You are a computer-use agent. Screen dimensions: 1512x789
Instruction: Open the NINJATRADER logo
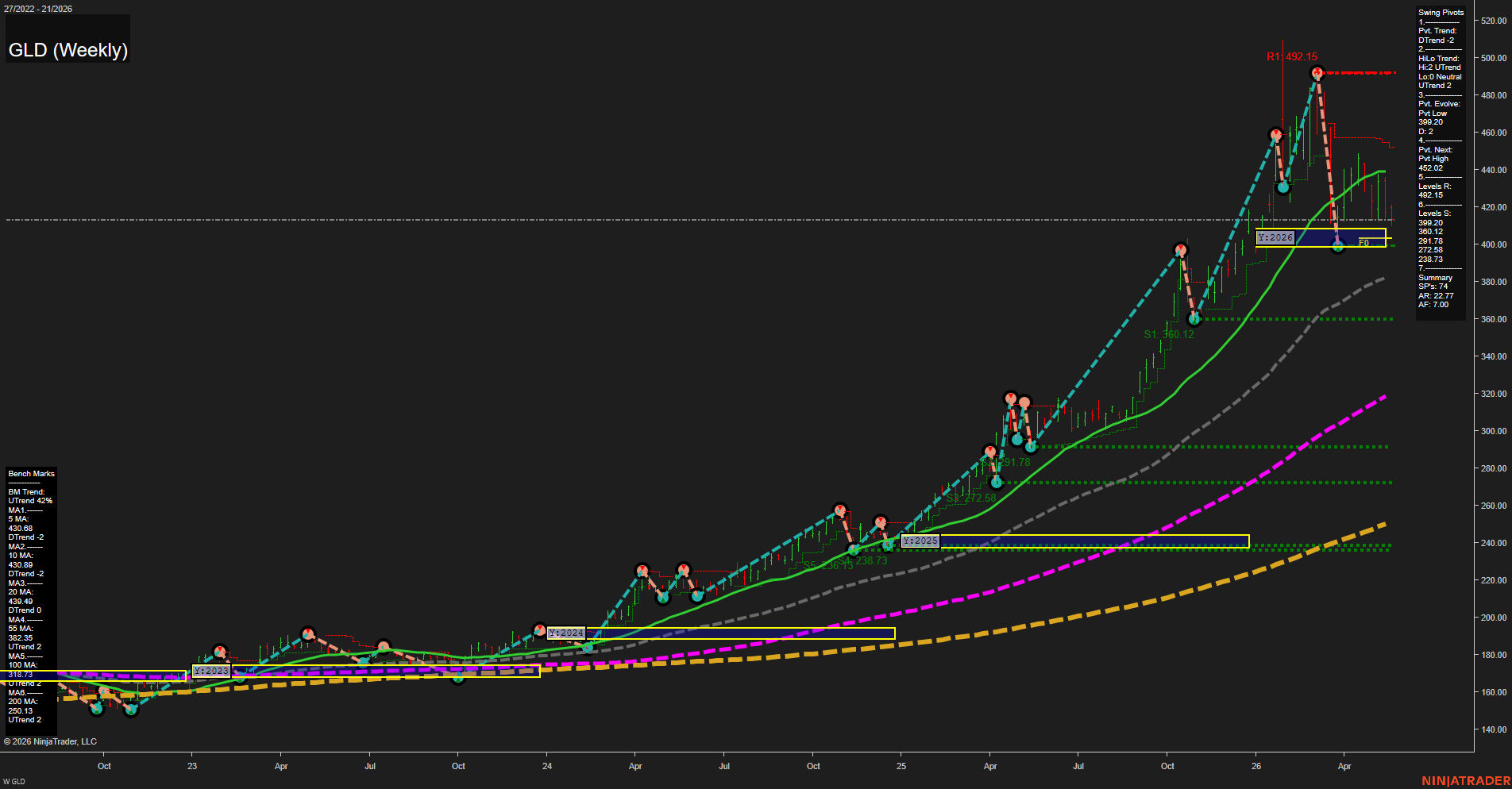[1466, 781]
